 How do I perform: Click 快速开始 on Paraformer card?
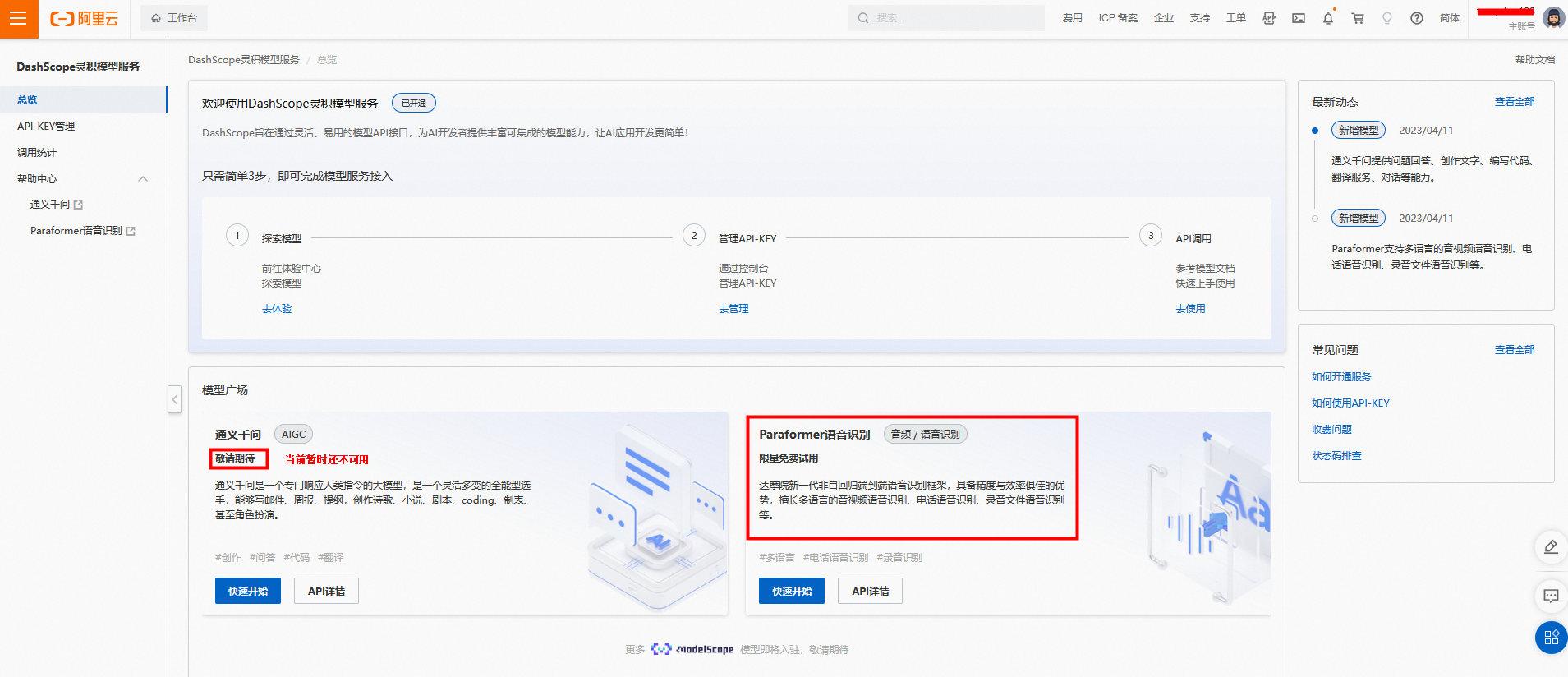[x=792, y=591]
